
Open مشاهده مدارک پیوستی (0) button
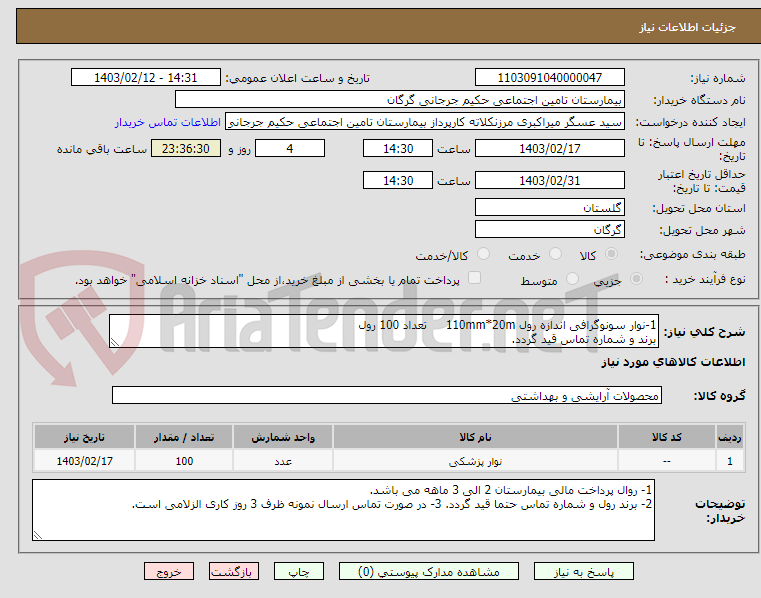(x=429, y=571)
